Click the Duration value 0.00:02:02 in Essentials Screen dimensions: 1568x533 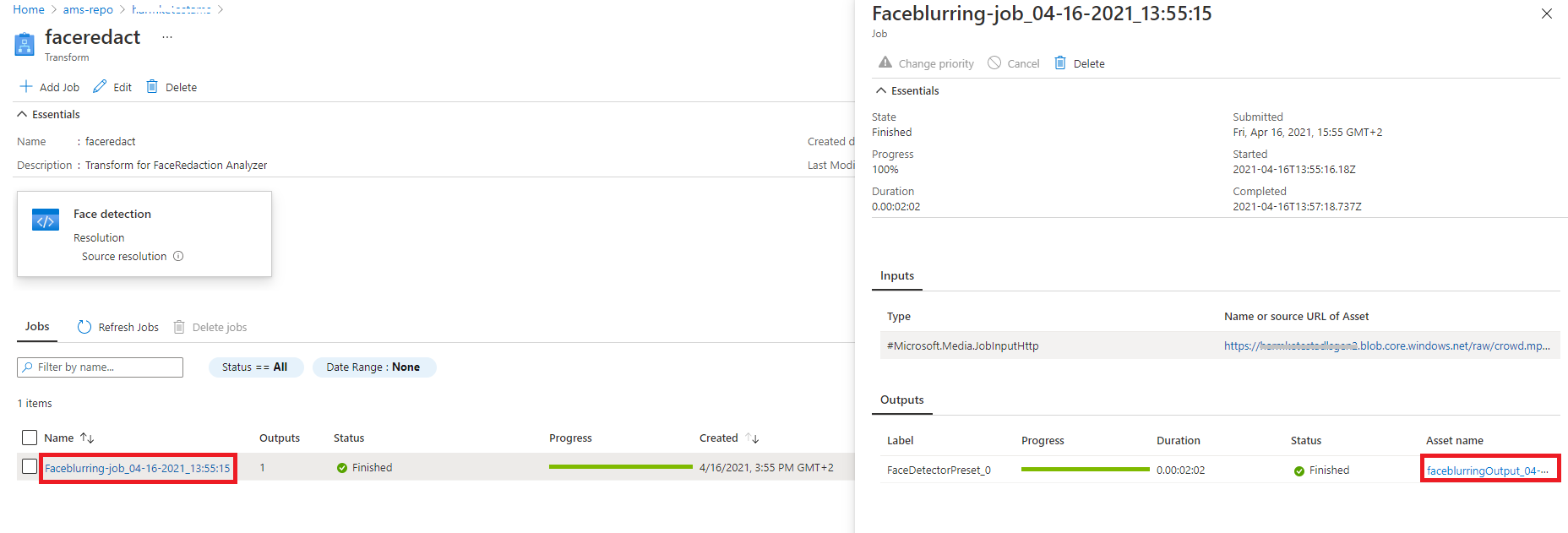click(x=896, y=207)
